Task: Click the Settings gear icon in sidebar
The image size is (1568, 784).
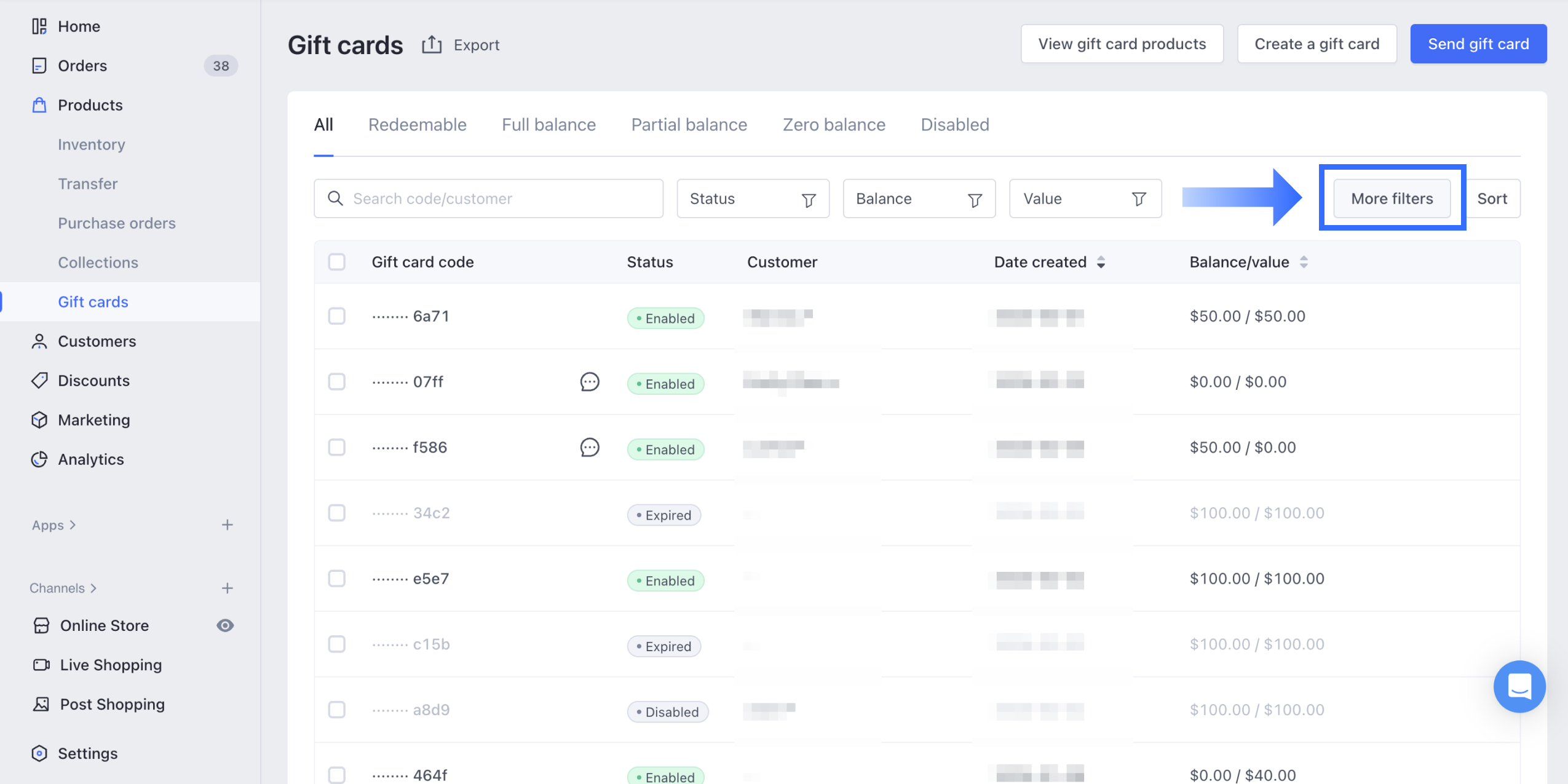Action: [39, 753]
